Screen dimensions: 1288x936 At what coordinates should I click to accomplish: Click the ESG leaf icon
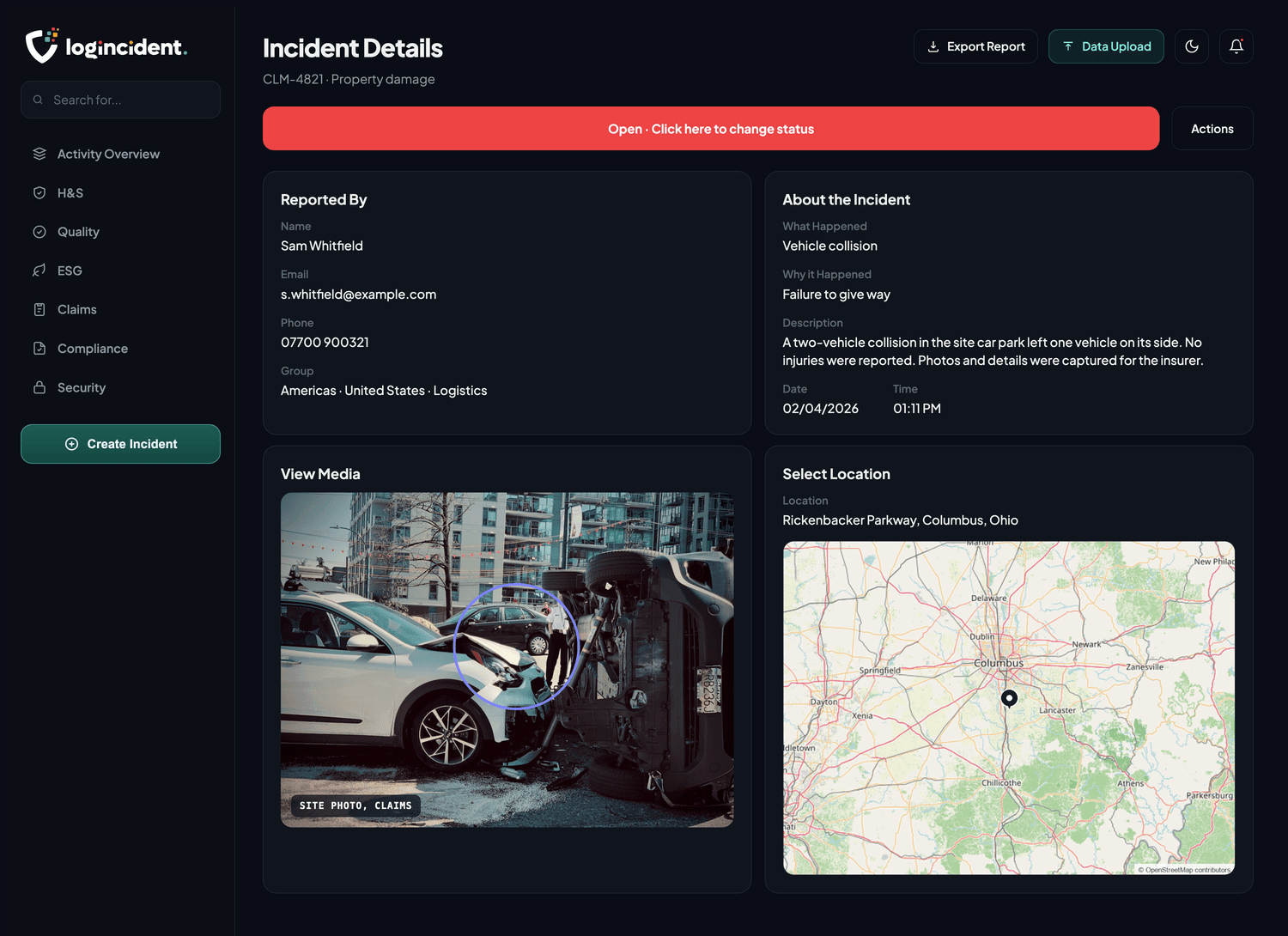coord(39,270)
